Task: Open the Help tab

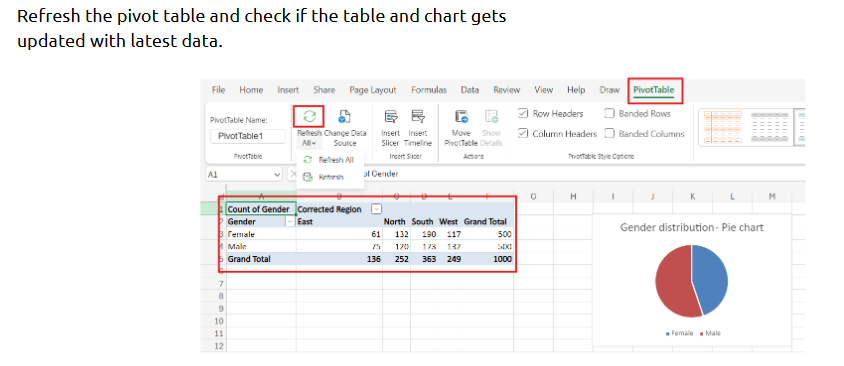Action: (x=576, y=90)
